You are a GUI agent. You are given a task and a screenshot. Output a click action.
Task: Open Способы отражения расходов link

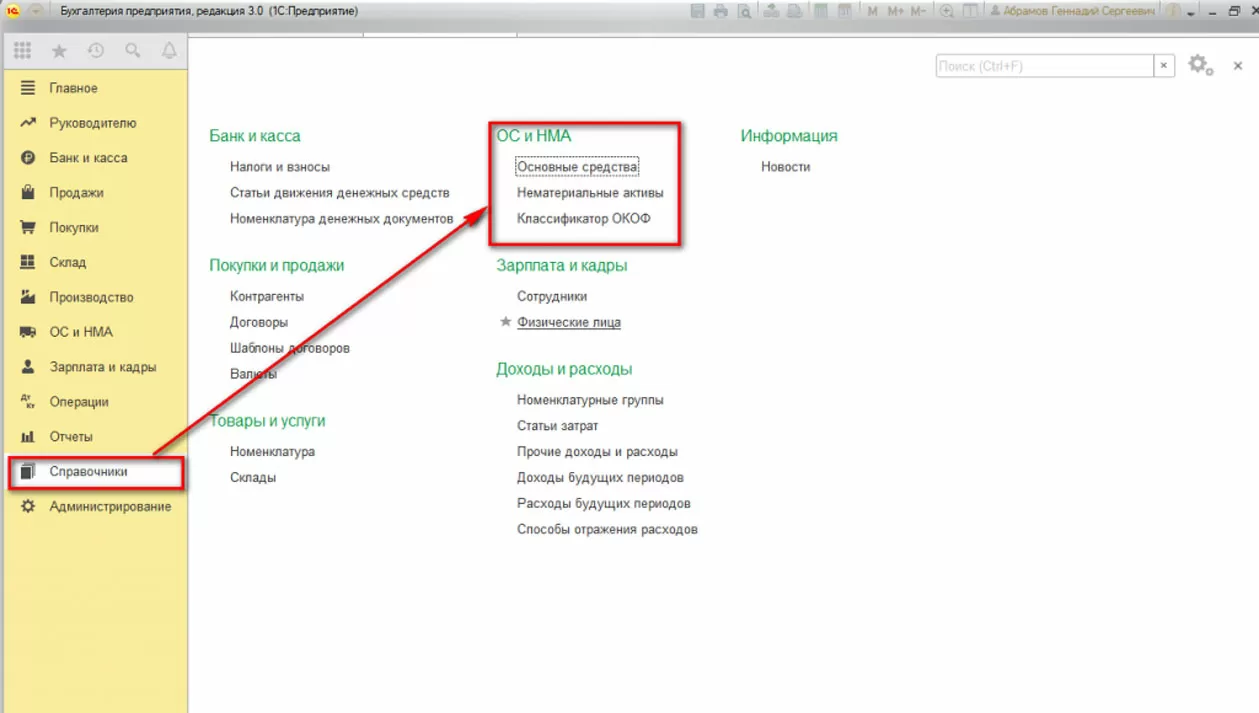607,530
